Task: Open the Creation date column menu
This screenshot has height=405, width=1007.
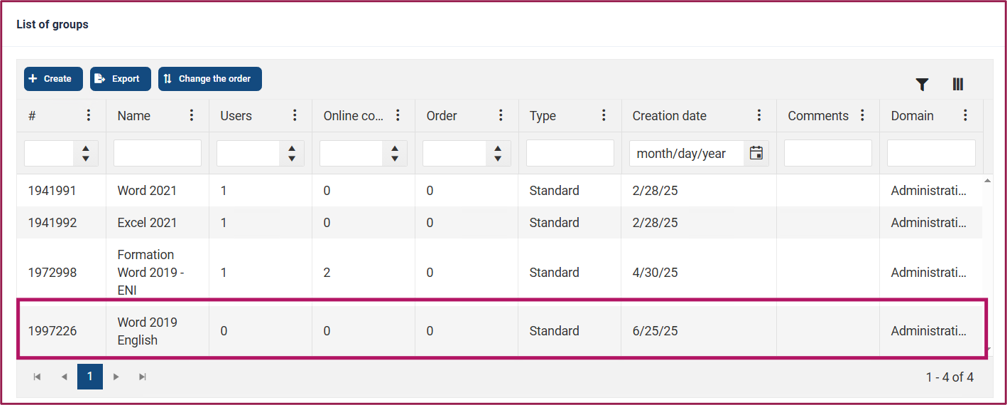Action: click(x=759, y=116)
